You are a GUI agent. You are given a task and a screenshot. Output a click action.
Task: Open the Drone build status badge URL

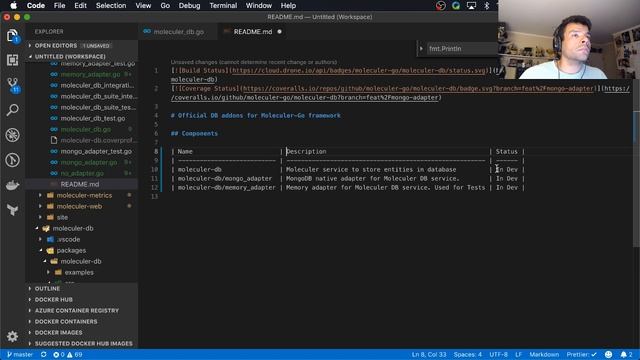[x=359, y=70]
